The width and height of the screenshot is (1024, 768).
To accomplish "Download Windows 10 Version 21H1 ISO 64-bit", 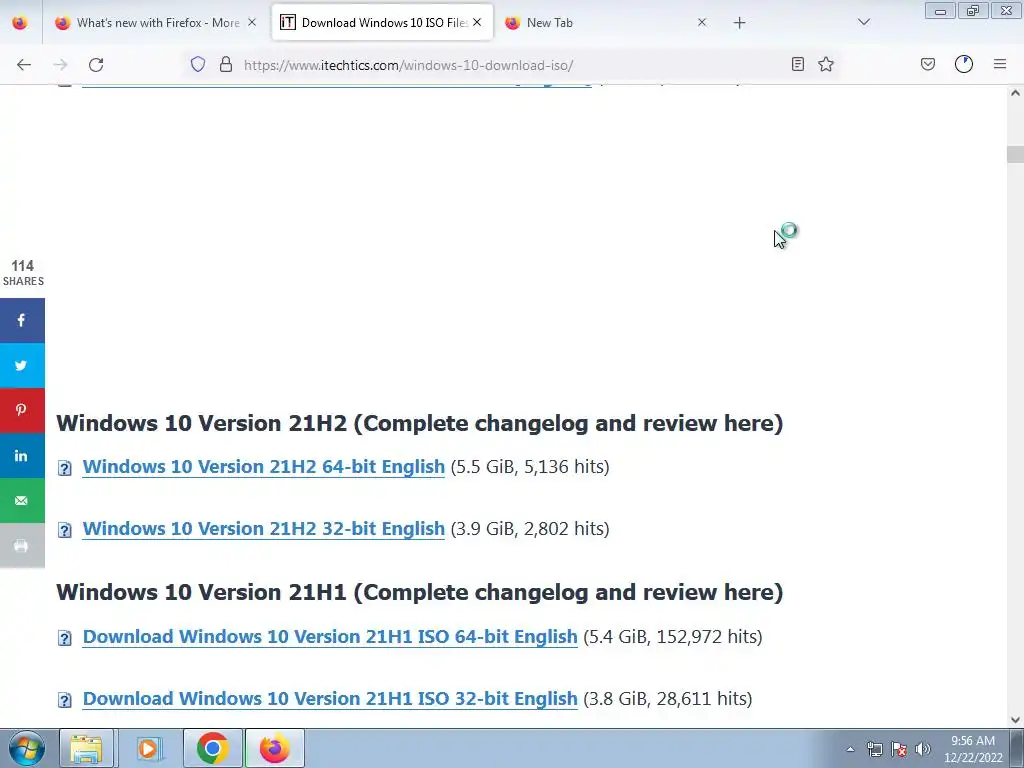I will (x=330, y=637).
